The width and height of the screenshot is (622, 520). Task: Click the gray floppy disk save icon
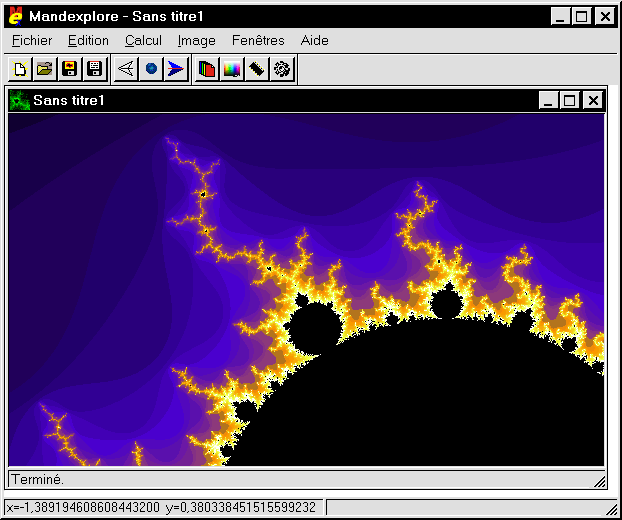pos(95,69)
